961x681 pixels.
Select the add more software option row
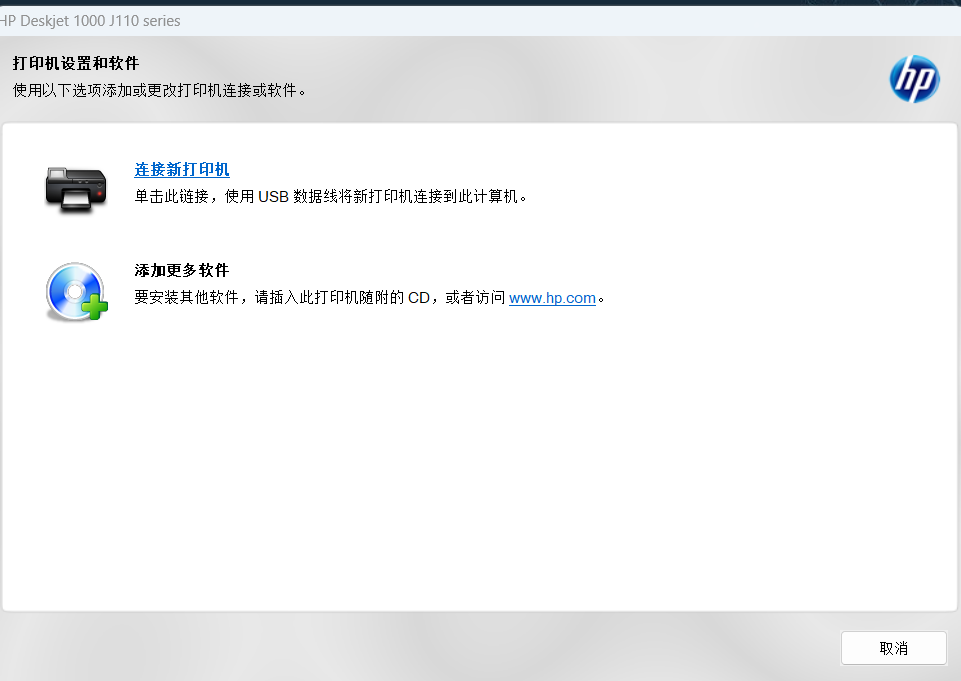point(300,284)
